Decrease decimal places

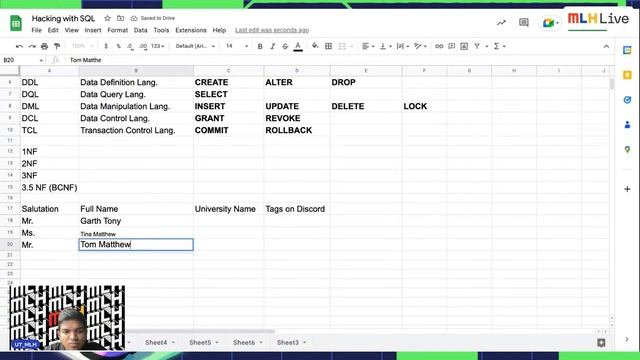pyautogui.click(x=130, y=47)
